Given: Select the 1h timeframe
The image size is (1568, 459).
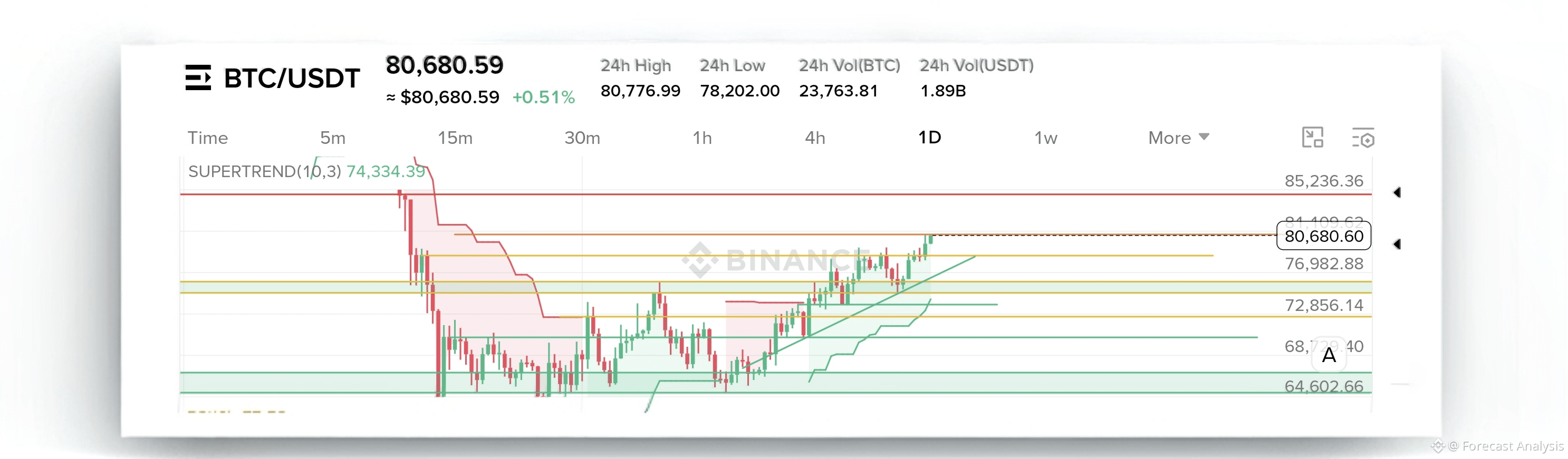Looking at the screenshot, I should pyautogui.click(x=703, y=138).
